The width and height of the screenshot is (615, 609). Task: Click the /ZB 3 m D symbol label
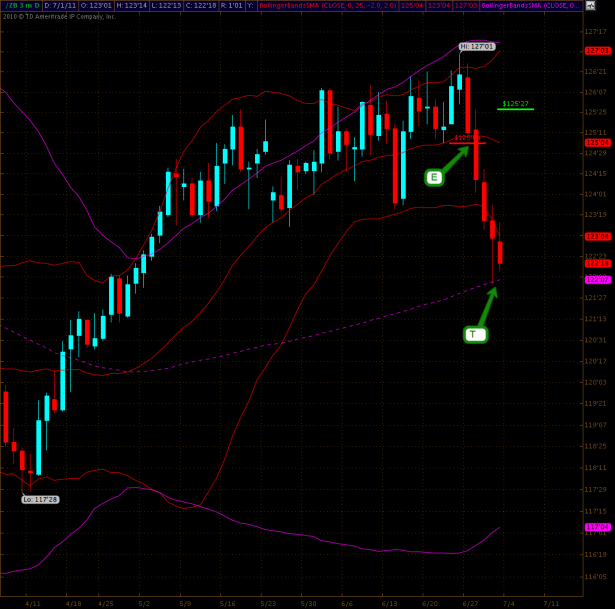point(20,5)
